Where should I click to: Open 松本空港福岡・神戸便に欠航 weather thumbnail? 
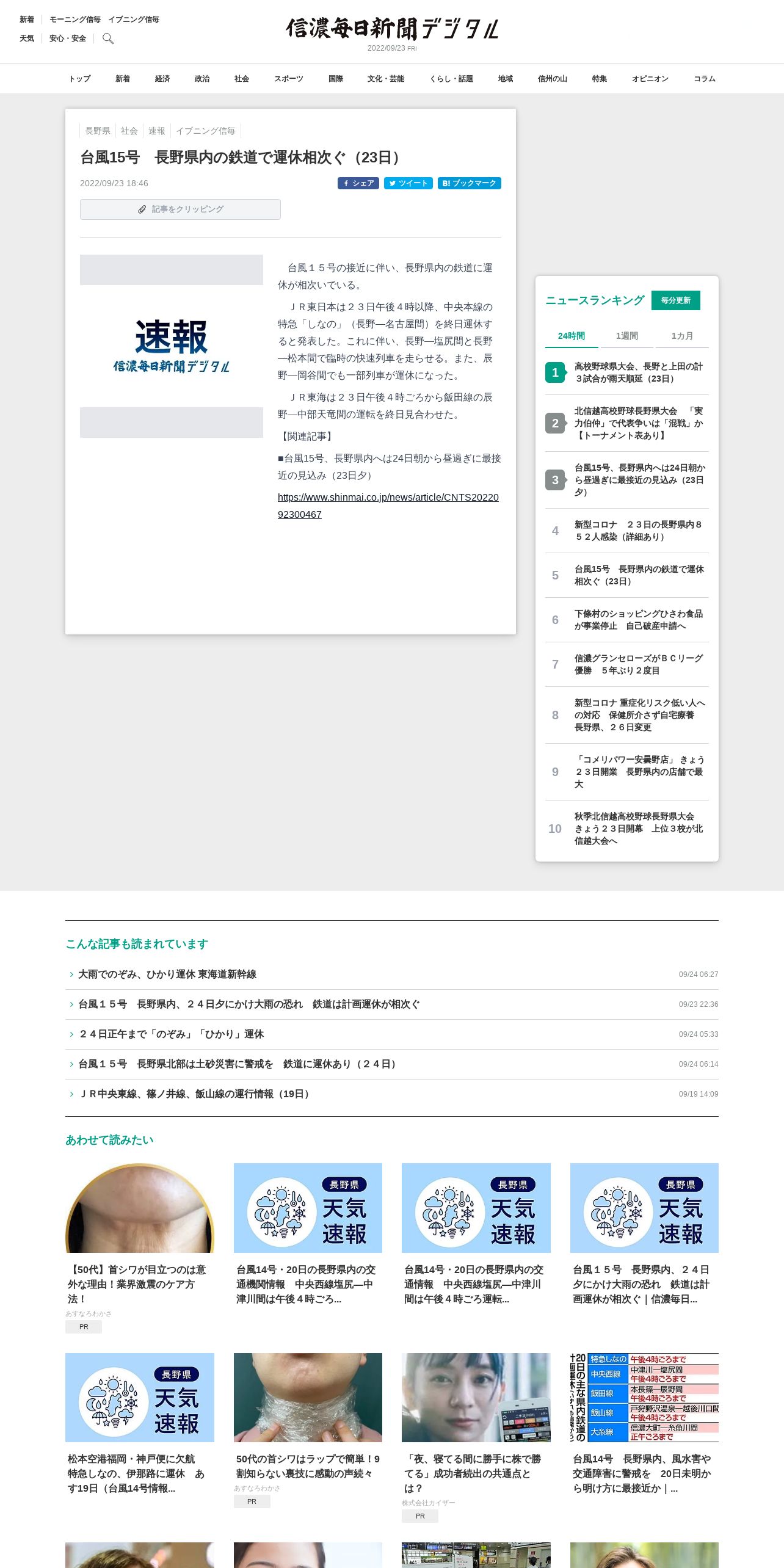click(140, 1398)
